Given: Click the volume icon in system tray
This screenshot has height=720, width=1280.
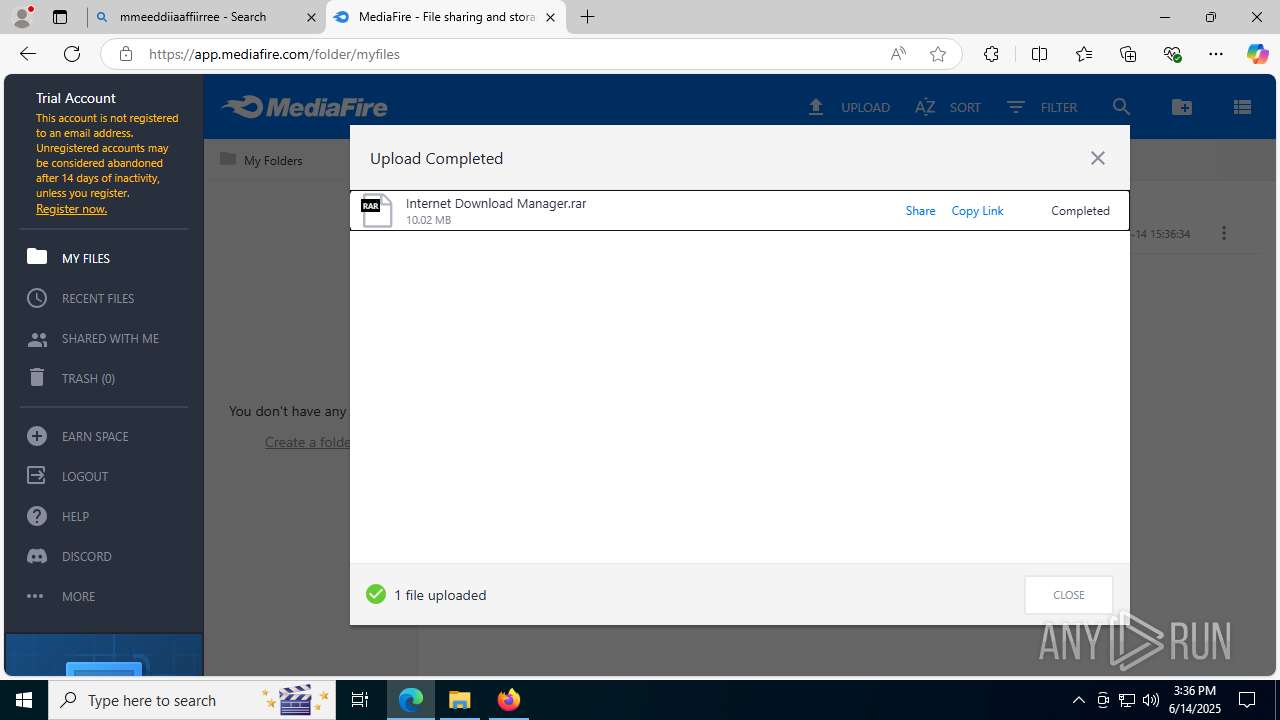Looking at the screenshot, I should [1150, 700].
